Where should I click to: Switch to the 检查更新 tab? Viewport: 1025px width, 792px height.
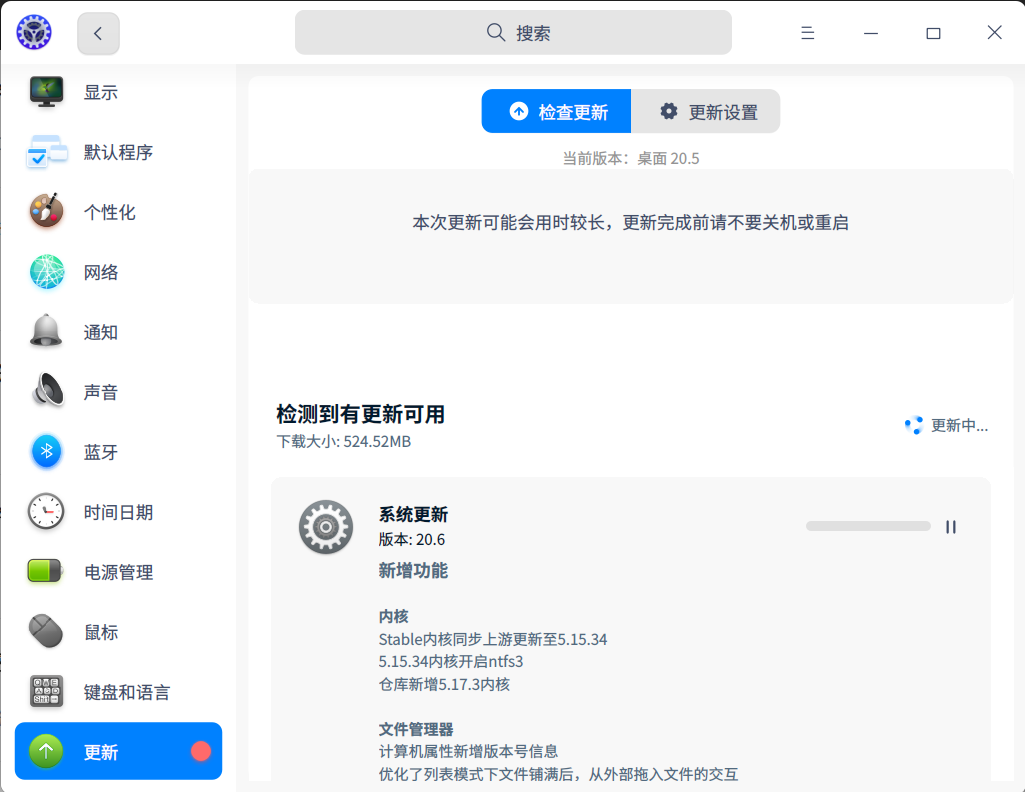[x=556, y=111]
